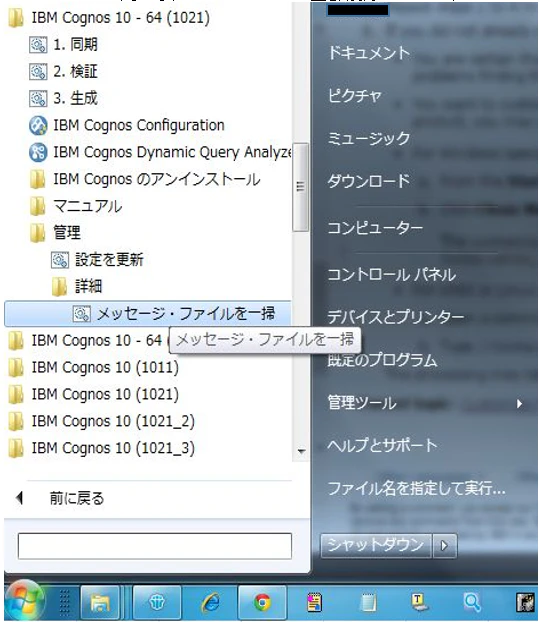This screenshot has width=539, height=622.
Task: Click the globe application icon in taskbar
Action: (x=157, y=603)
